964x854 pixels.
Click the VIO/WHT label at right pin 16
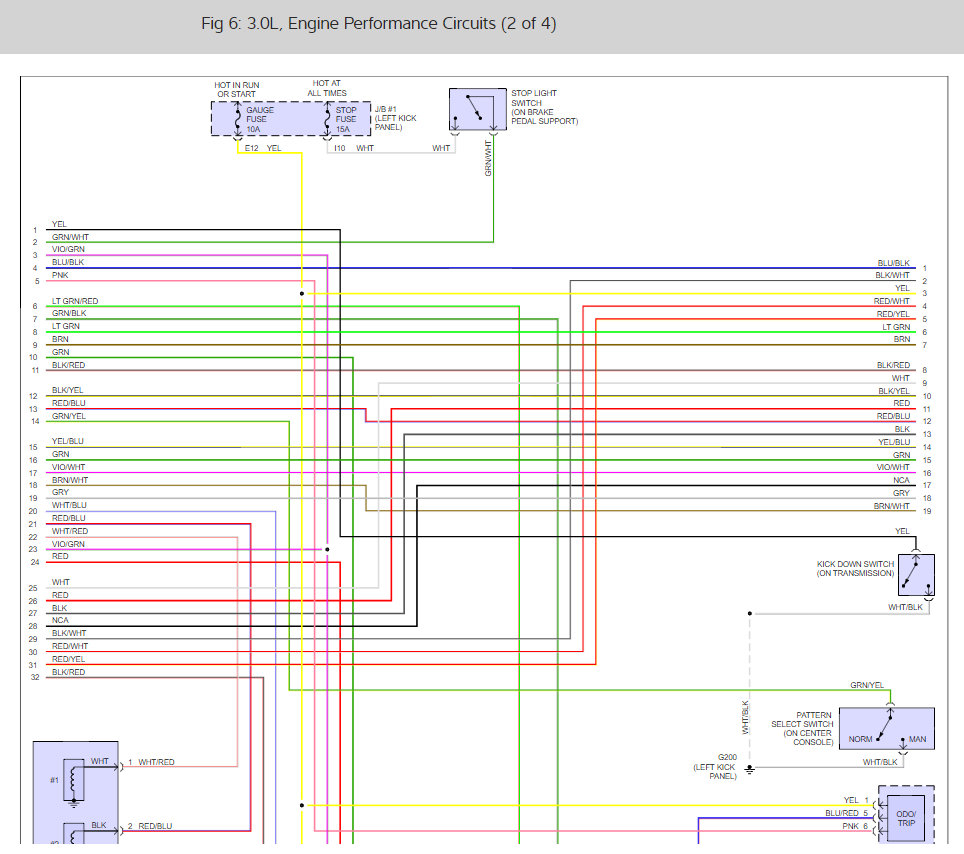pyautogui.click(x=893, y=467)
